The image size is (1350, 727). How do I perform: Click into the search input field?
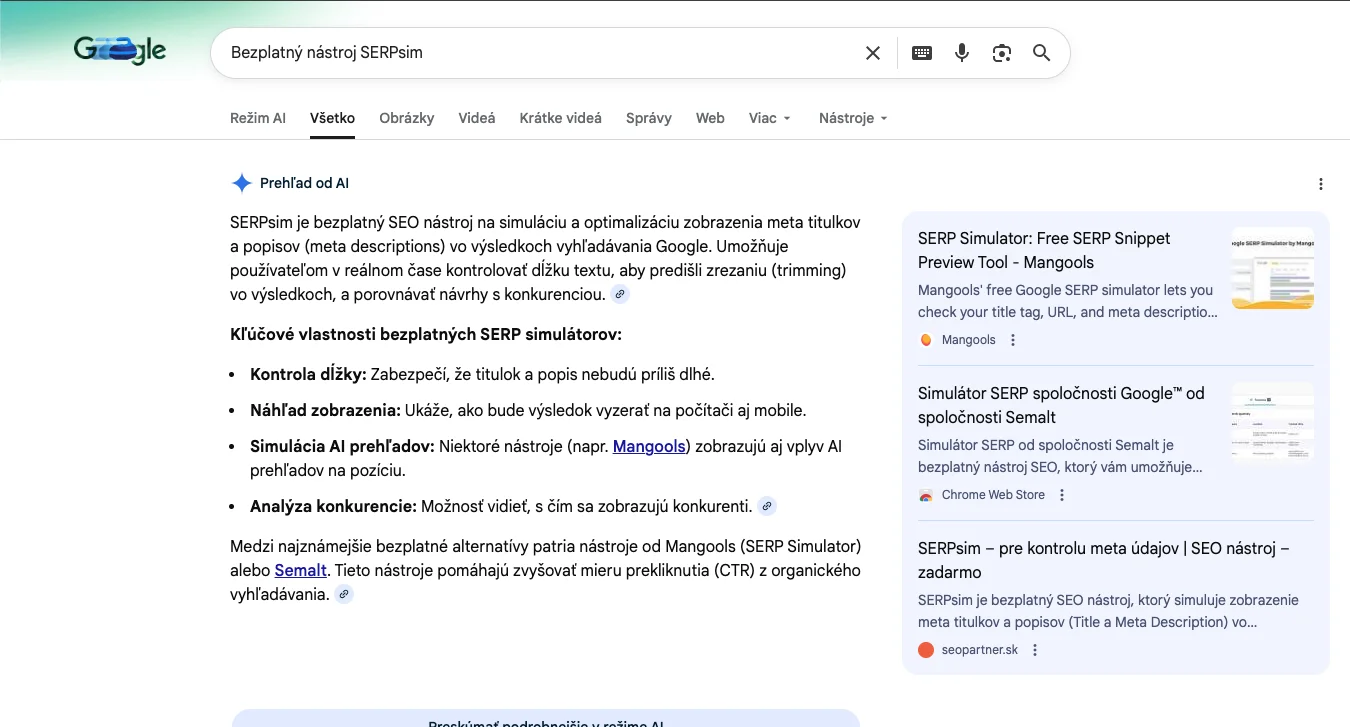click(540, 53)
